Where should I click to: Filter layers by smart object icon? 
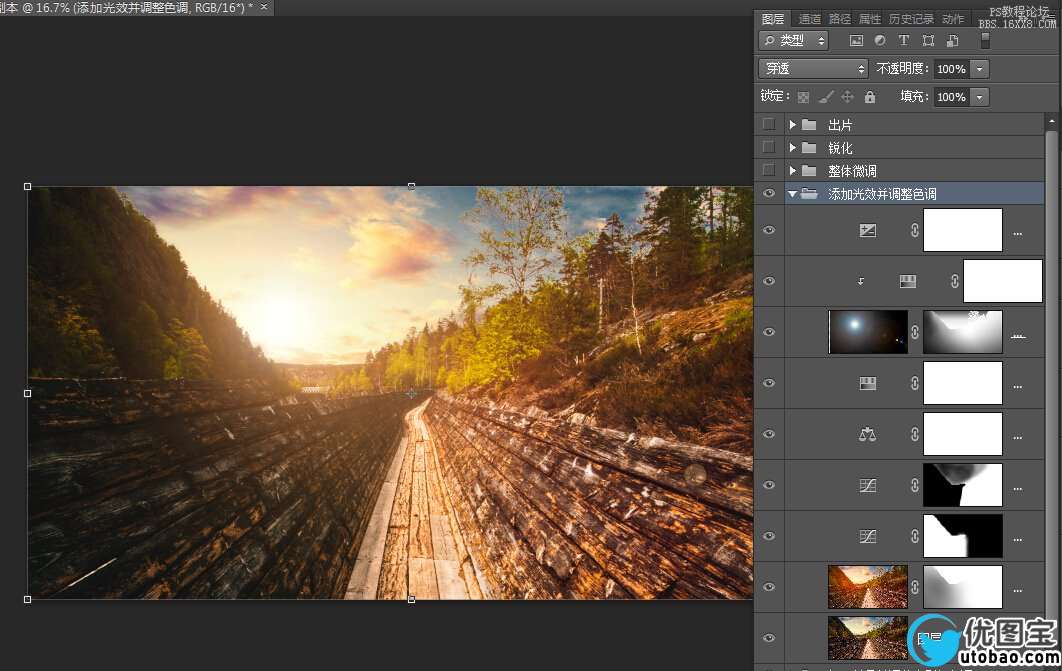[x=952, y=41]
